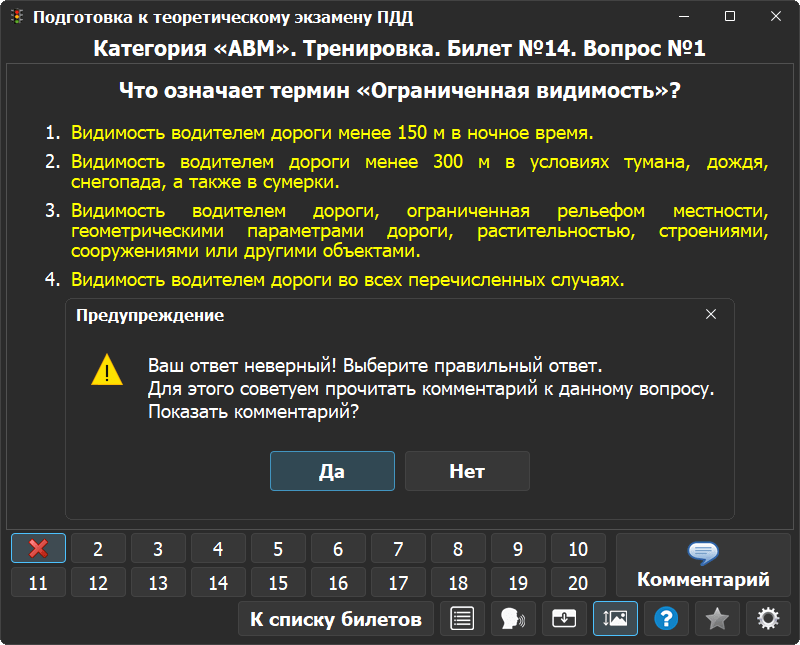Jump to question 9
The image size is (800, 645).
pos(518,549)
